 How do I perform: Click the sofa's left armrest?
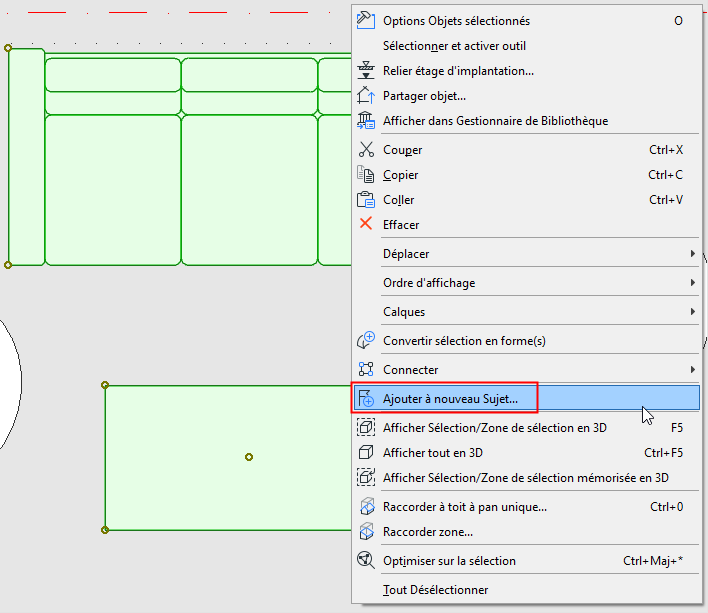[x=26, y=157]
